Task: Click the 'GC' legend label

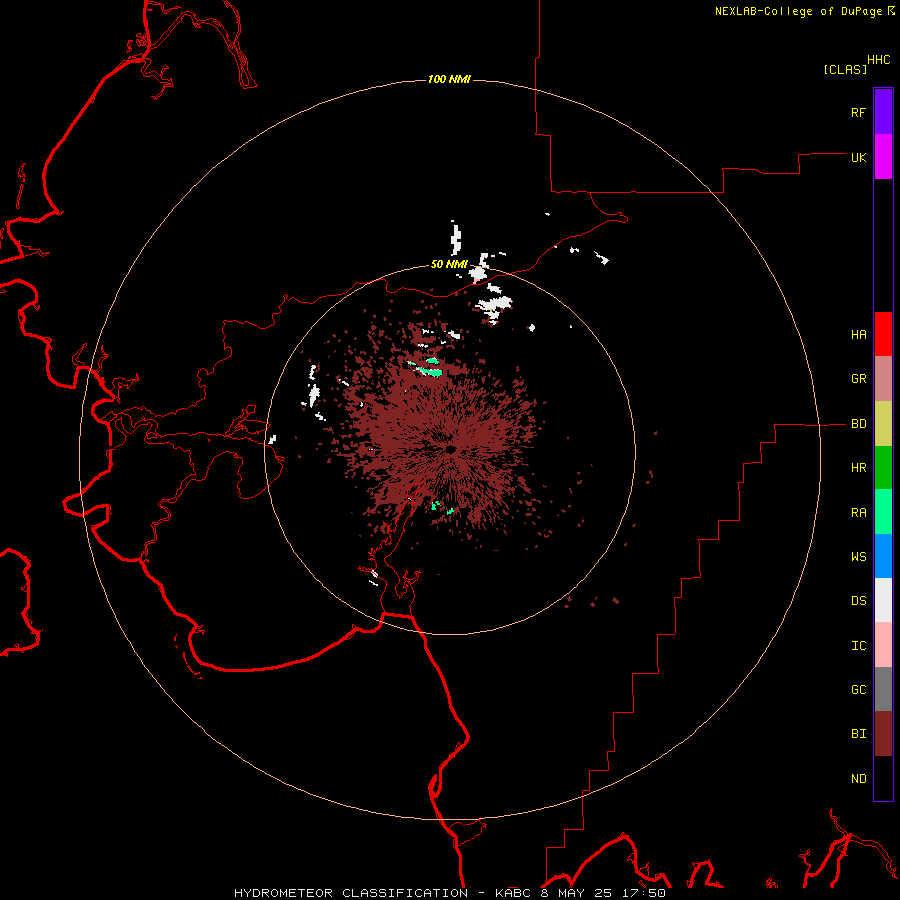Action: click(x=858, y=690)
